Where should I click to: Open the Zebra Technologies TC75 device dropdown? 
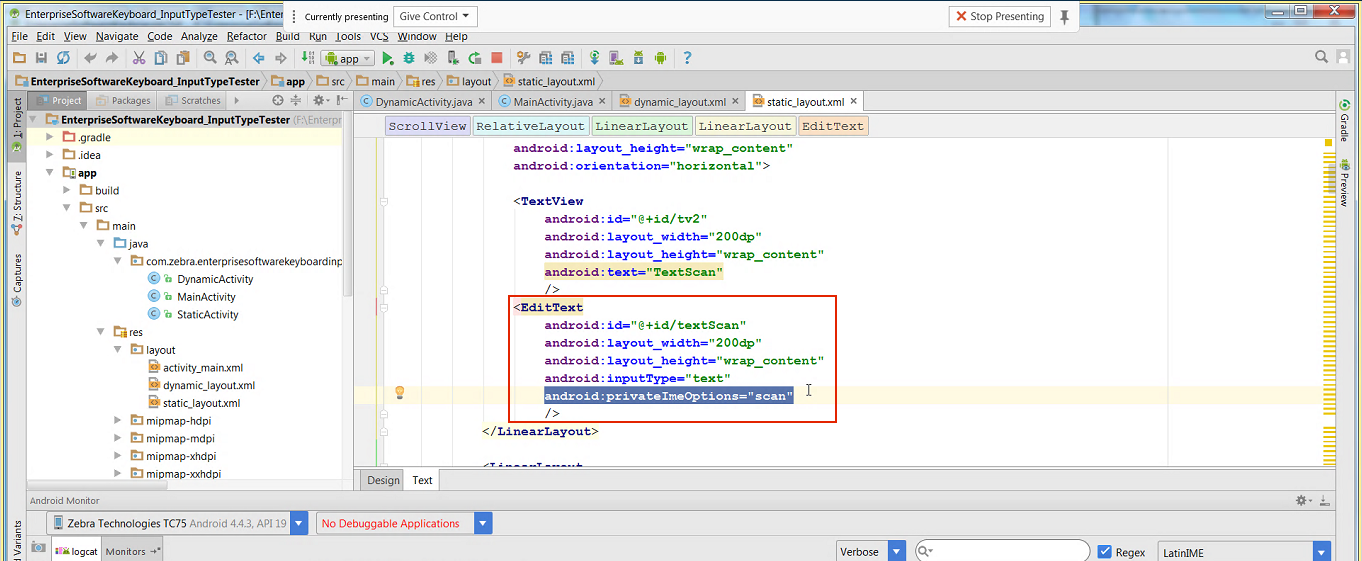pyautogui.click(x=178, y=523)
